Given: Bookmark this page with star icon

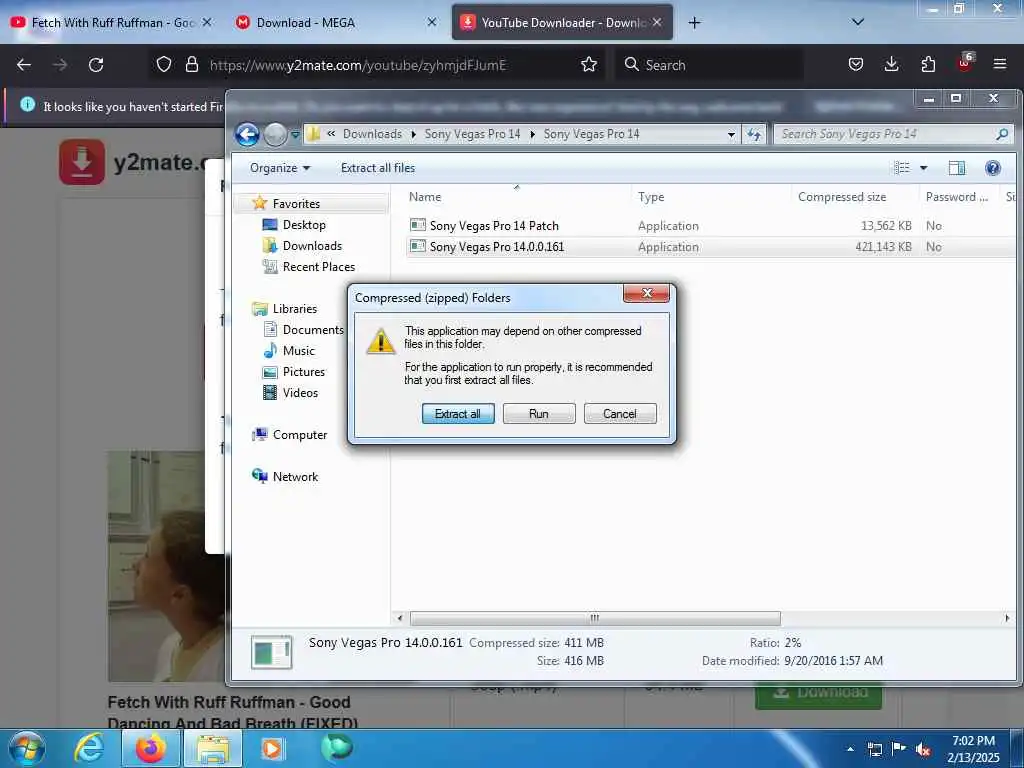Looking at the screenshot, I should click(588, 65).
